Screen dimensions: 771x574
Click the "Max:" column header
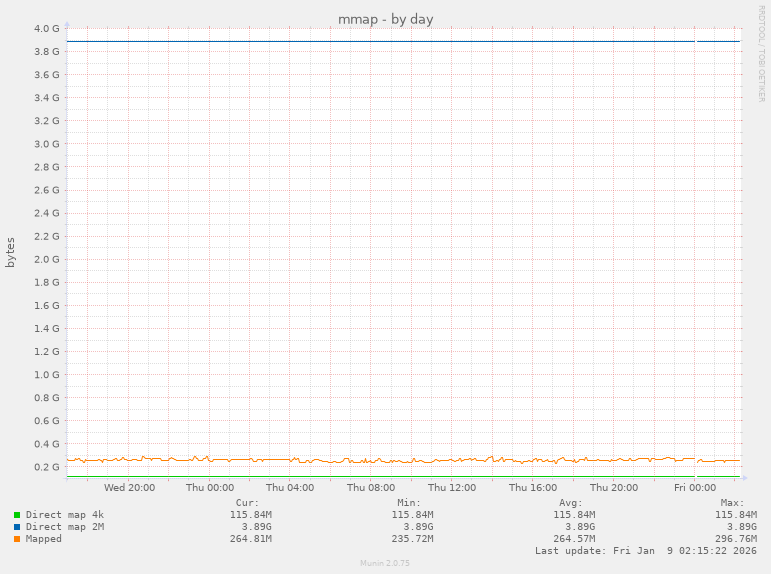[x=731, y=502]
